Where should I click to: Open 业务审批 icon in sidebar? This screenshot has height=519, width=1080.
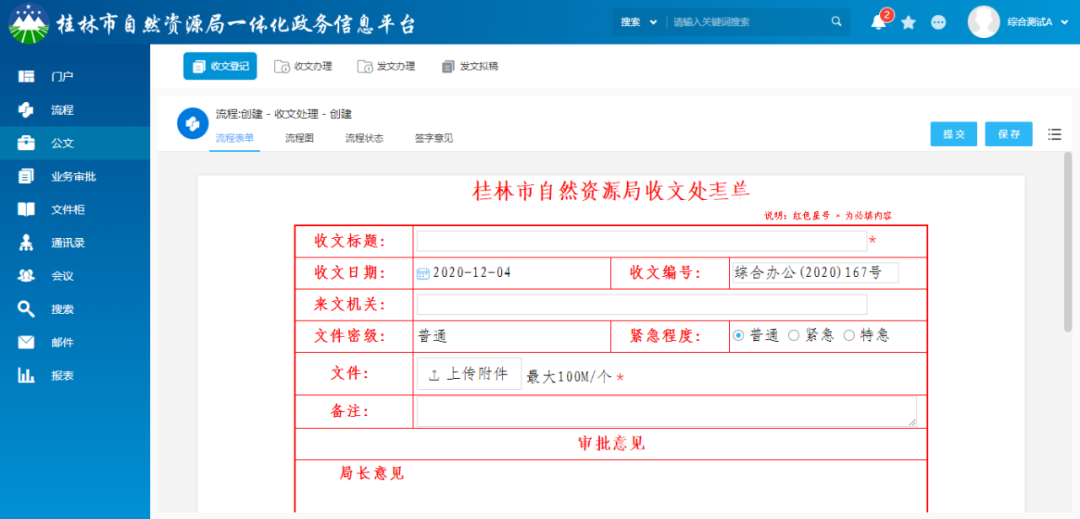[x=26, y=177]
